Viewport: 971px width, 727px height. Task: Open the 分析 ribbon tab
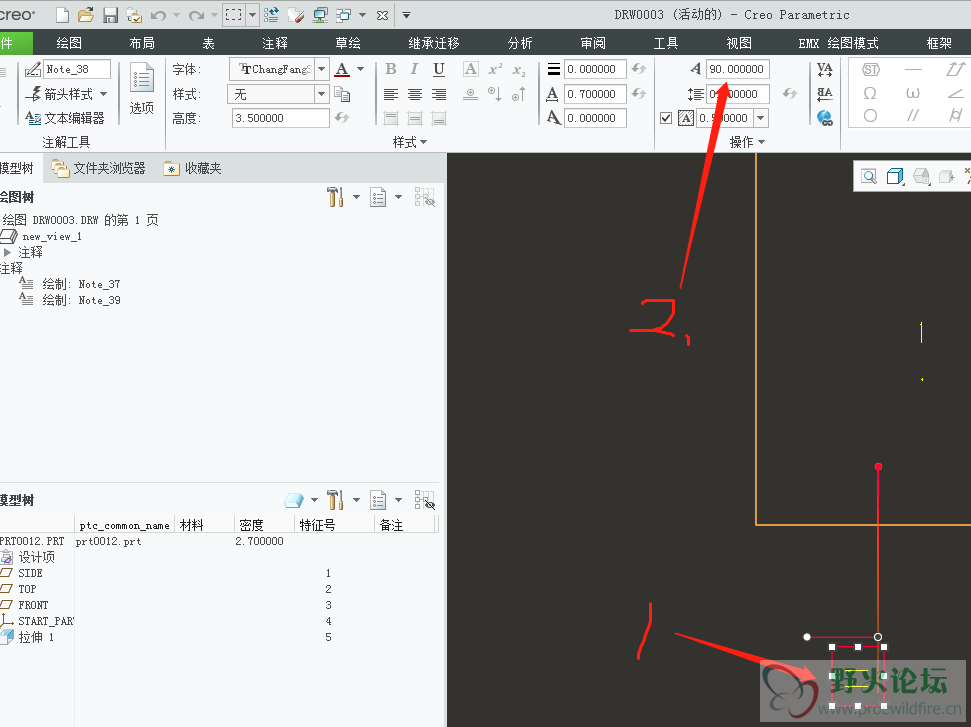(520, 43)
